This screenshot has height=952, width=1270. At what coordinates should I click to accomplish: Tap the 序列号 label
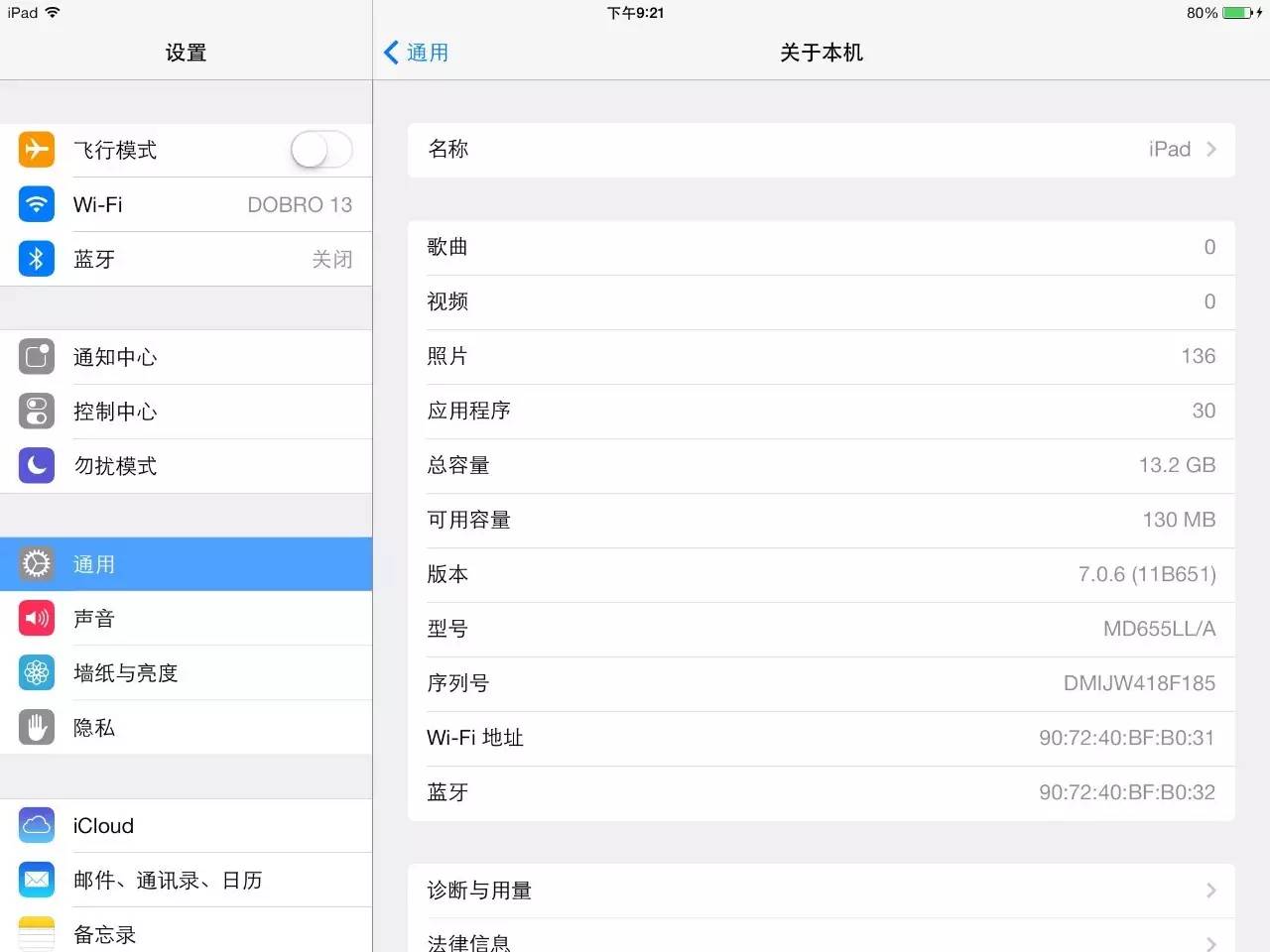click(x=457, y=683)
